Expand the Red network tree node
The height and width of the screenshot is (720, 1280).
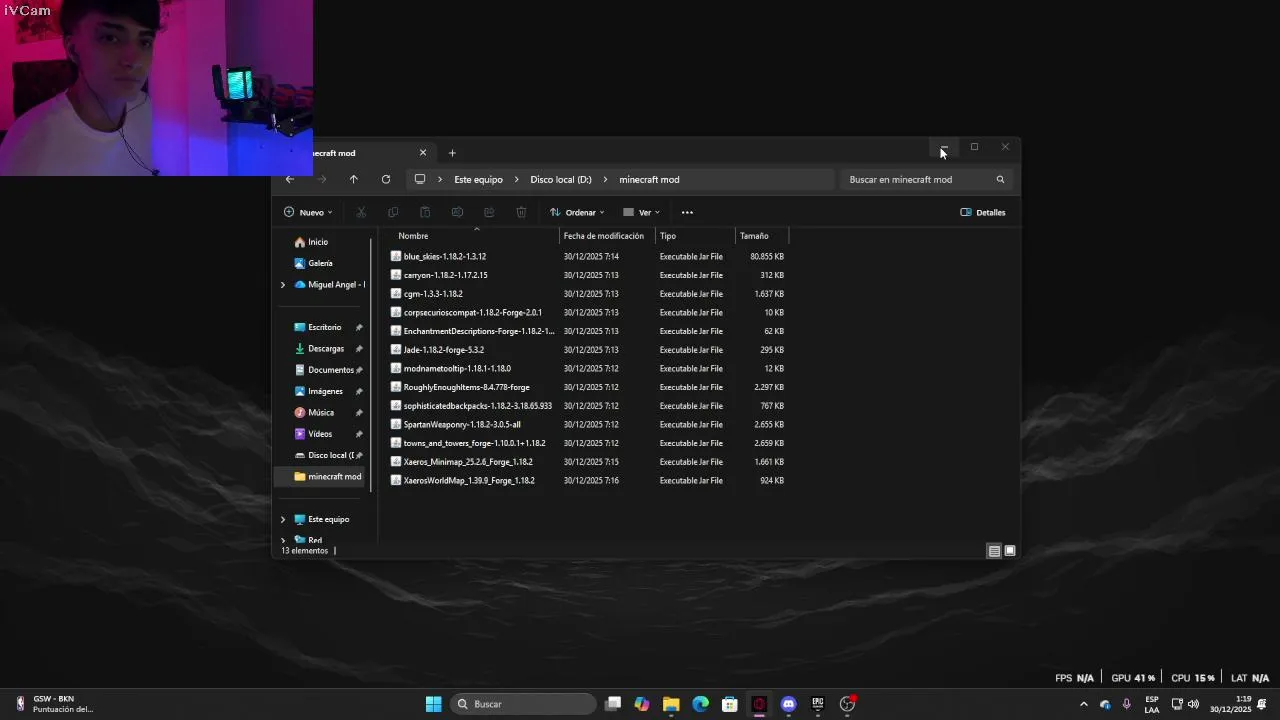click(283, 540)
